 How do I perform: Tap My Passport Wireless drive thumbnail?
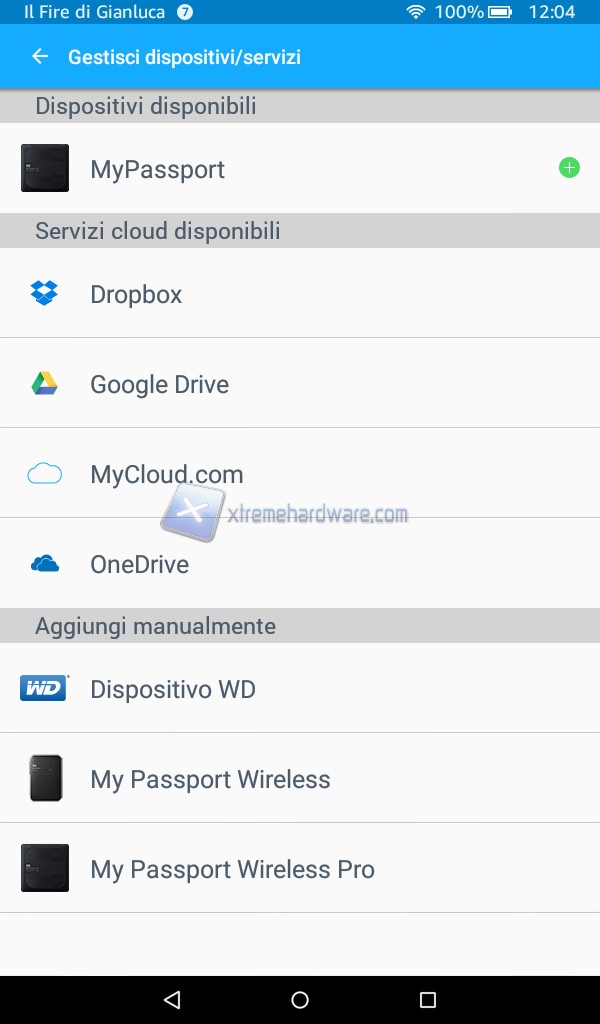[45, 778]
